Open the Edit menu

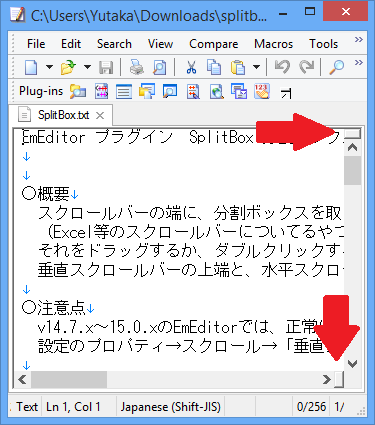coord(71,44)
